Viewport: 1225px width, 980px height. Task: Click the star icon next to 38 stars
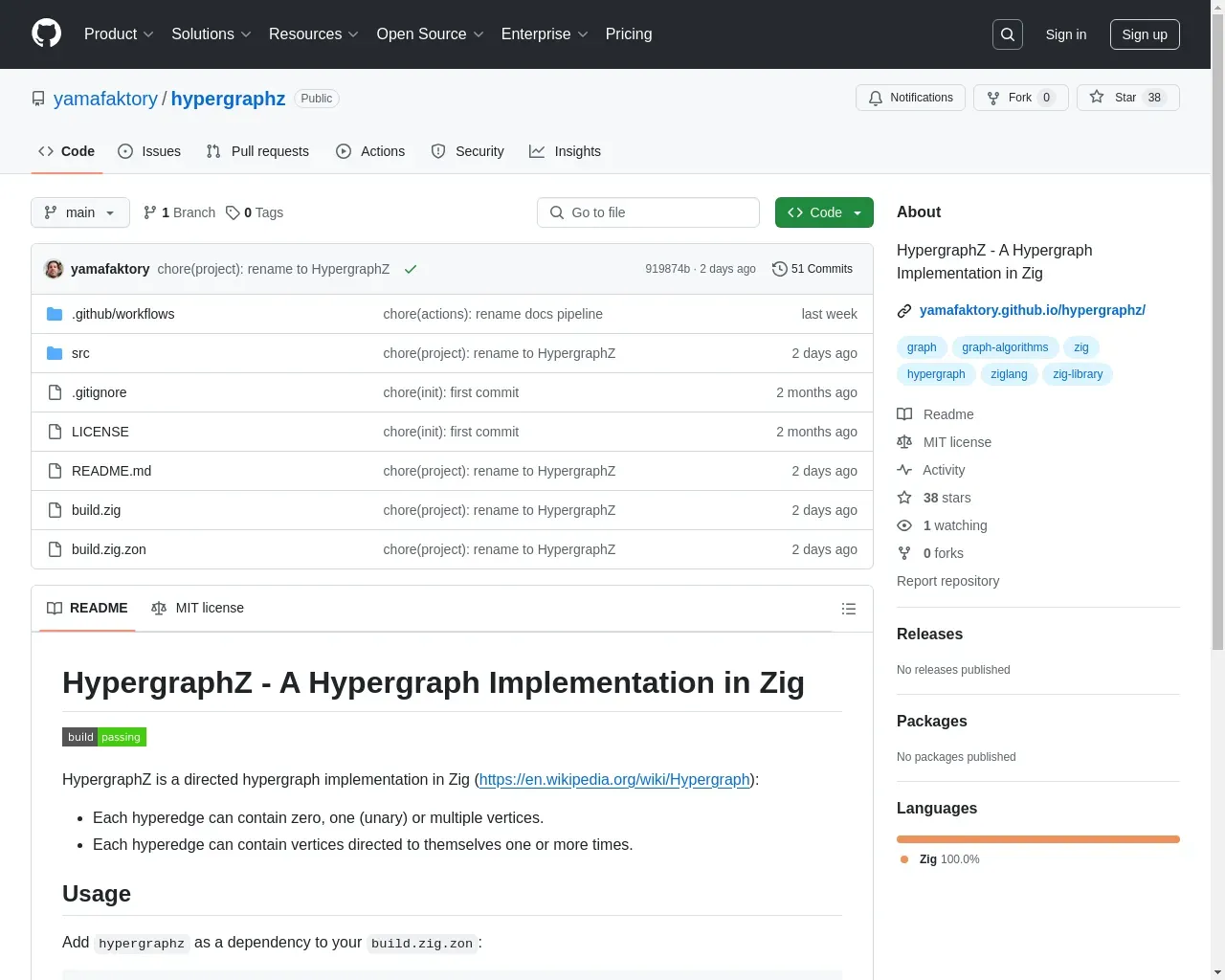(x=904, y=498)
